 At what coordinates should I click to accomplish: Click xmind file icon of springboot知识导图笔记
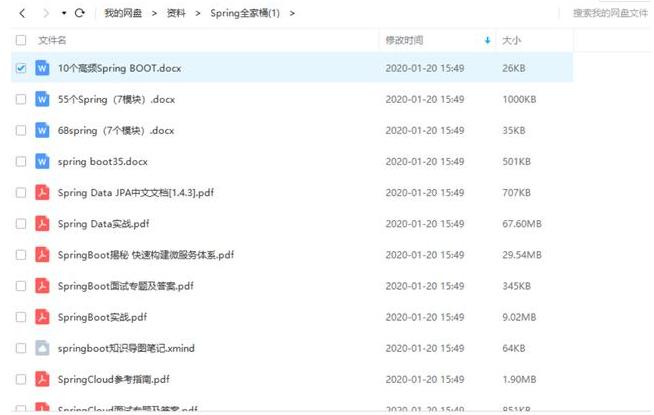click(42, 348)
